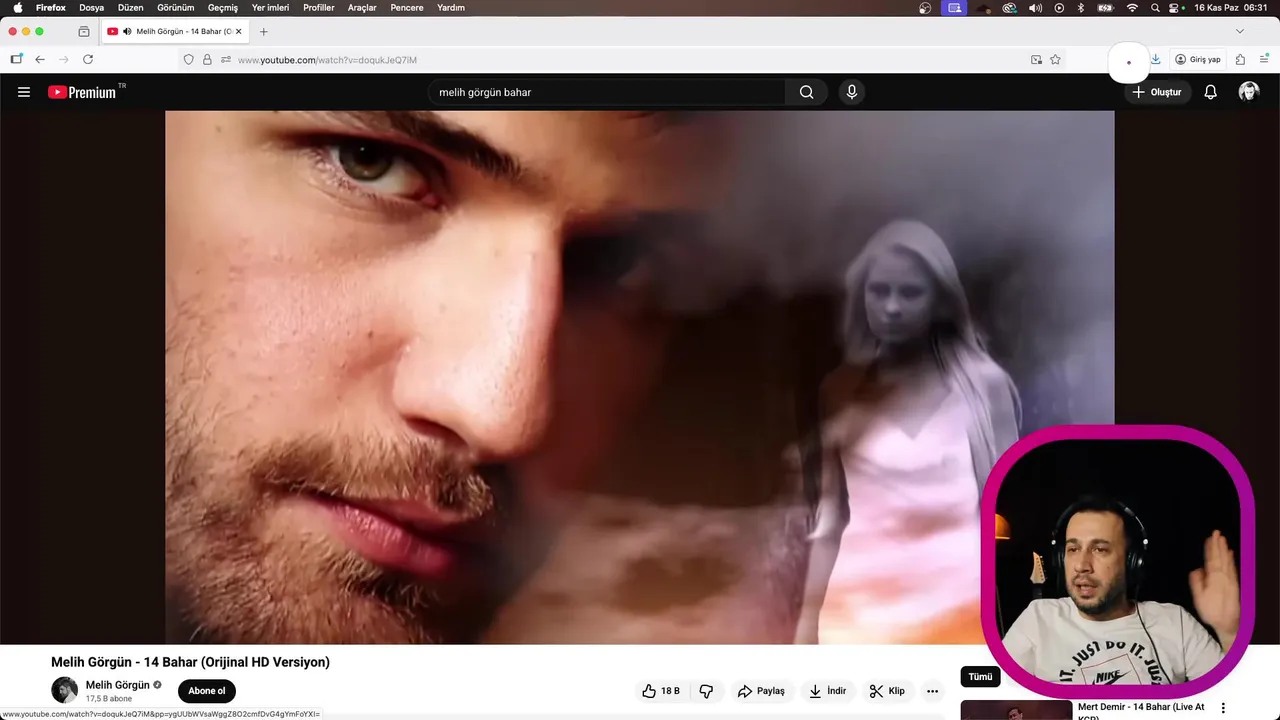This screenshot has width=1280, height=720.
Task: Open the Düzen menu
Action: [131, 8]
